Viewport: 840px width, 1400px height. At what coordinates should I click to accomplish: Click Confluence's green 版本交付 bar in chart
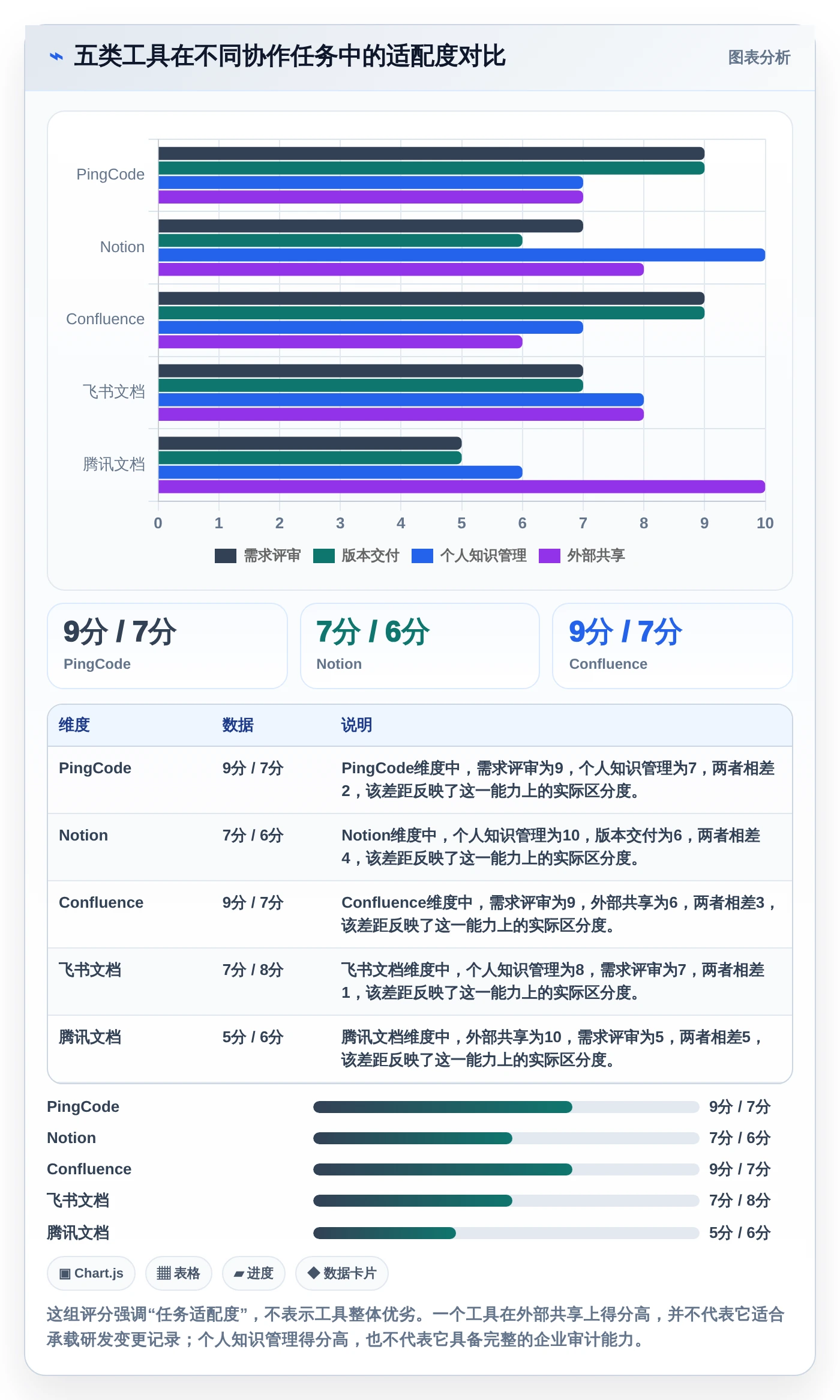click(431, 313)
